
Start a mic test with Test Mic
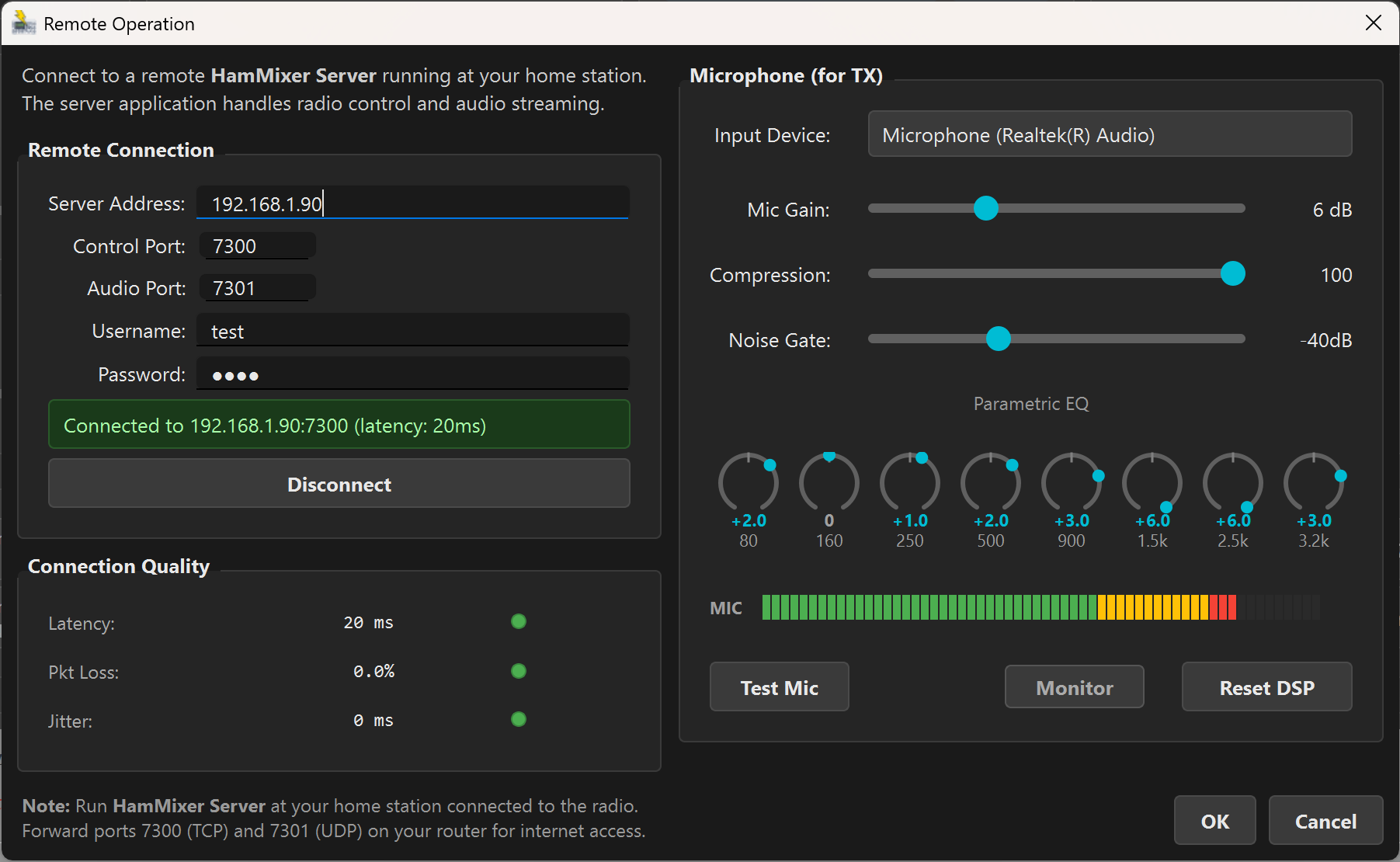779,686
